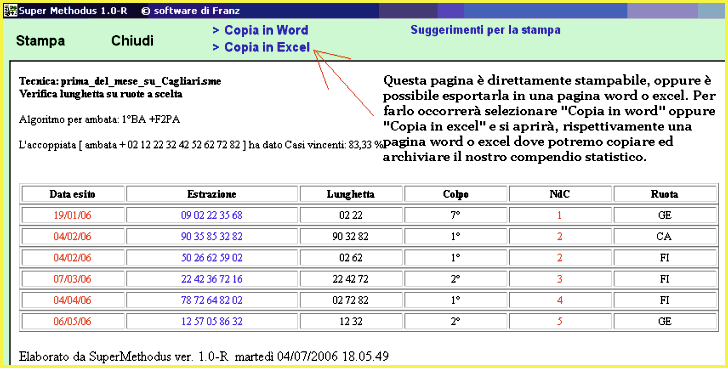Screen dimensions: 728x368
Task: Click extraction 90 35 85 32 82
Action: [x=212, y=237]
